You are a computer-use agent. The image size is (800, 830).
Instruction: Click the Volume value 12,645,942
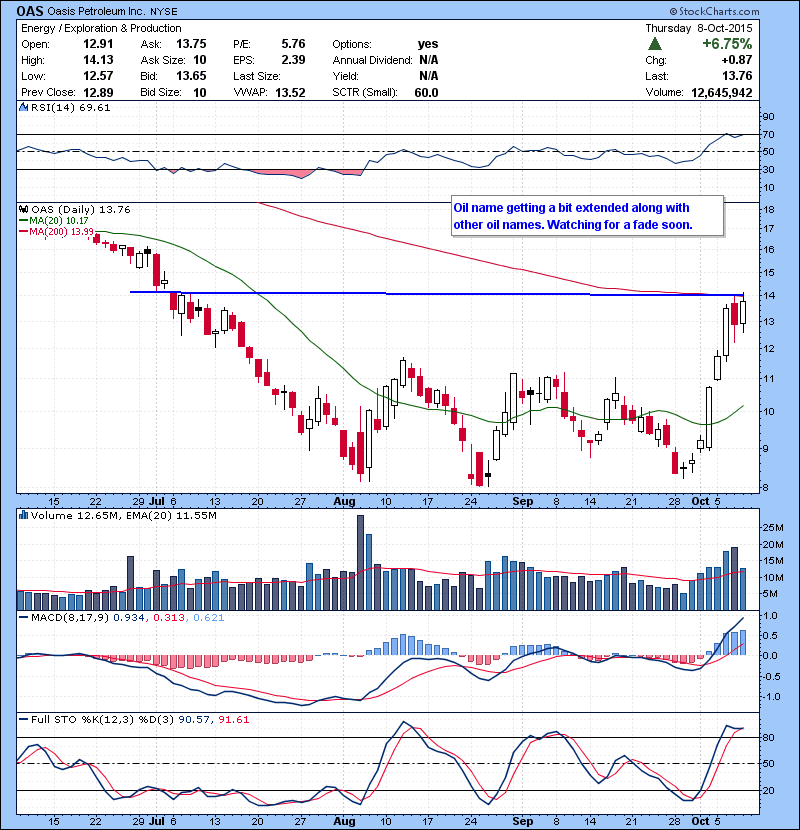(x=722, y=92)
